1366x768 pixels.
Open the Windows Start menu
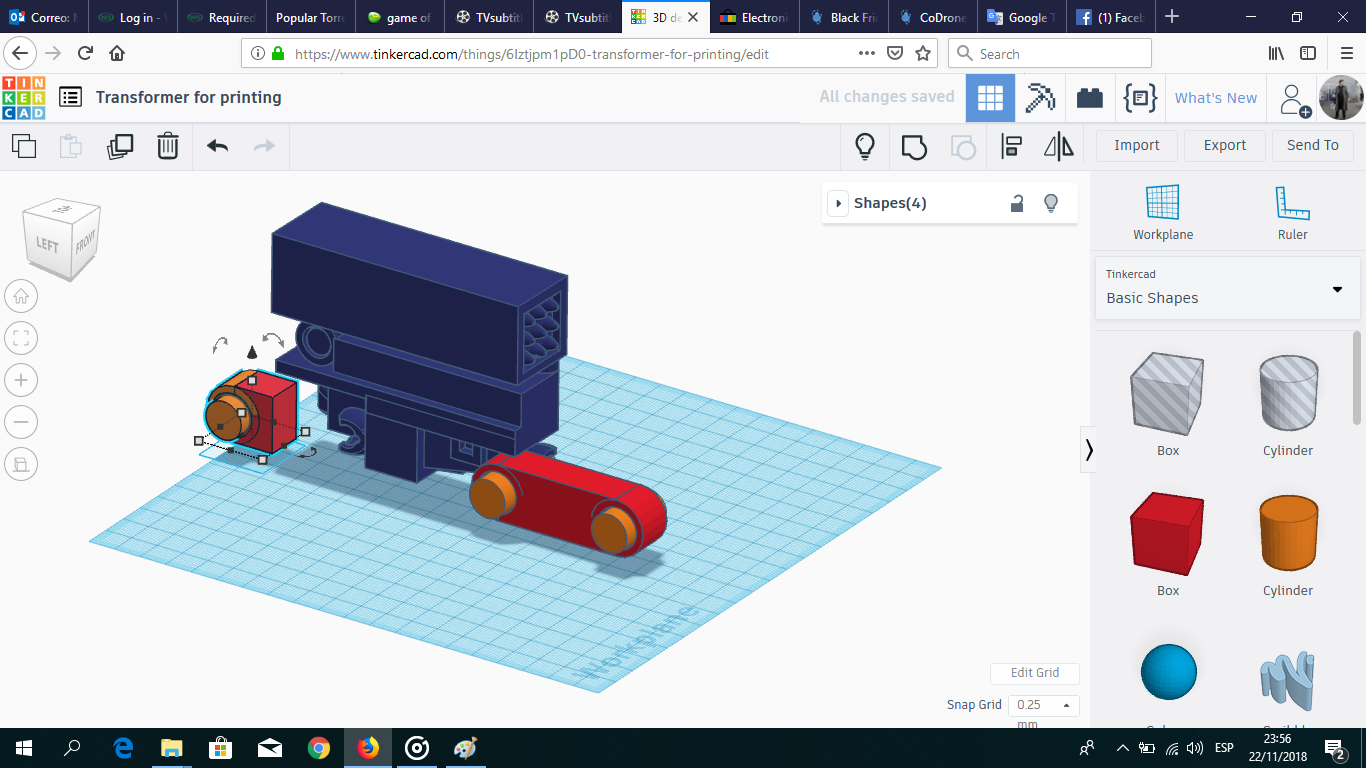[x=24, y=748]
